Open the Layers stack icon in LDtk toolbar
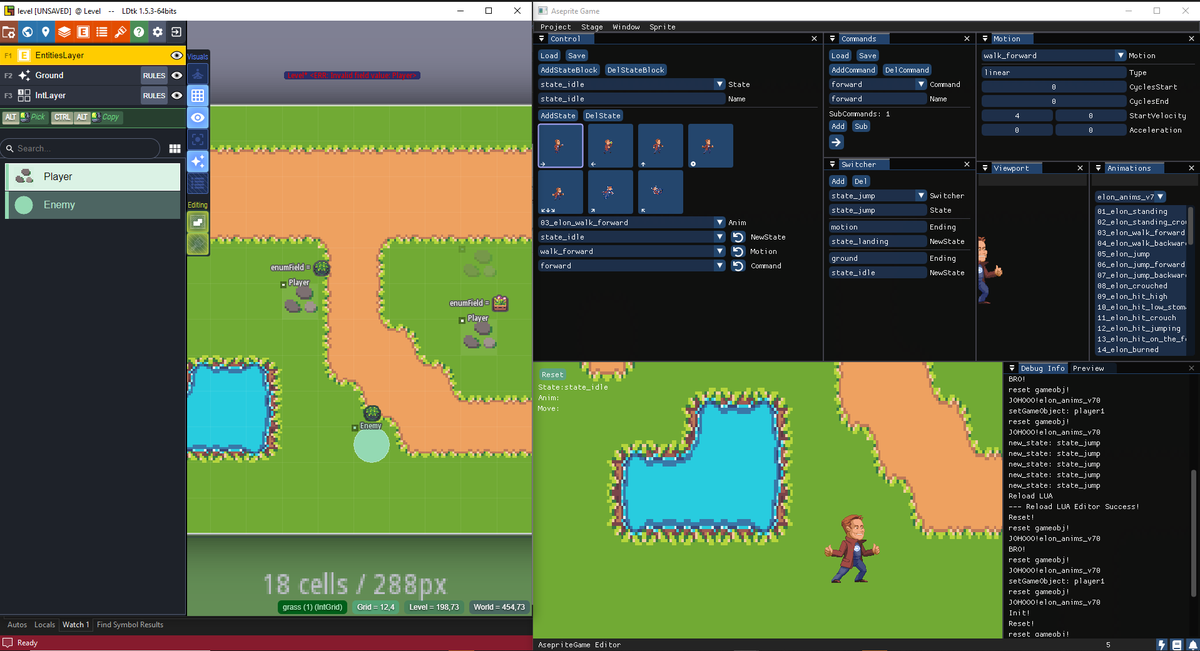This screenshot has width=1200, height=651. [x=64, y=32]
